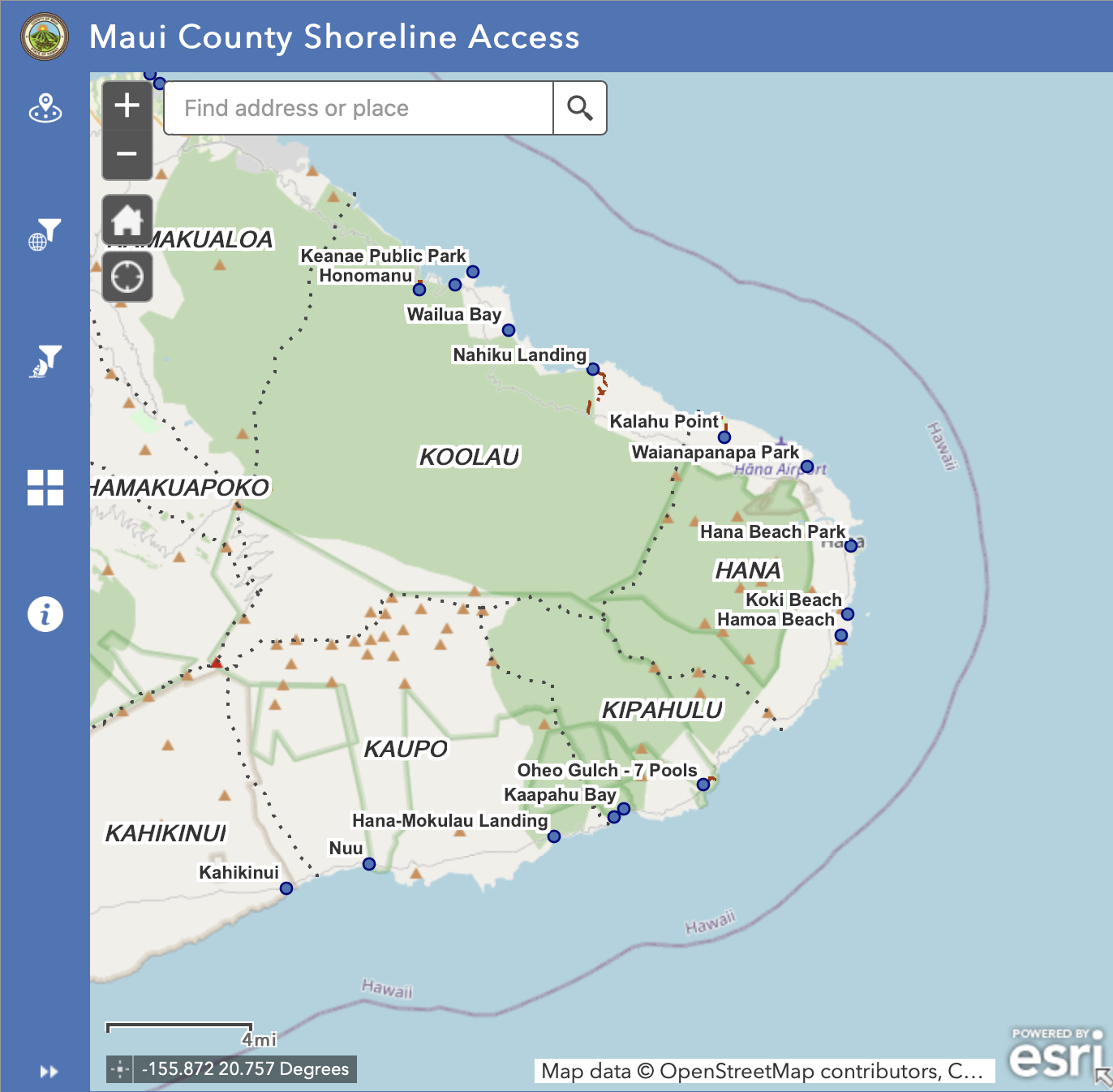Image resolution: width=1113 pixels, height=1092 pixels.
Task: Expand the sidebar with the double-arrow
Action: click(x=47, y=1071)
